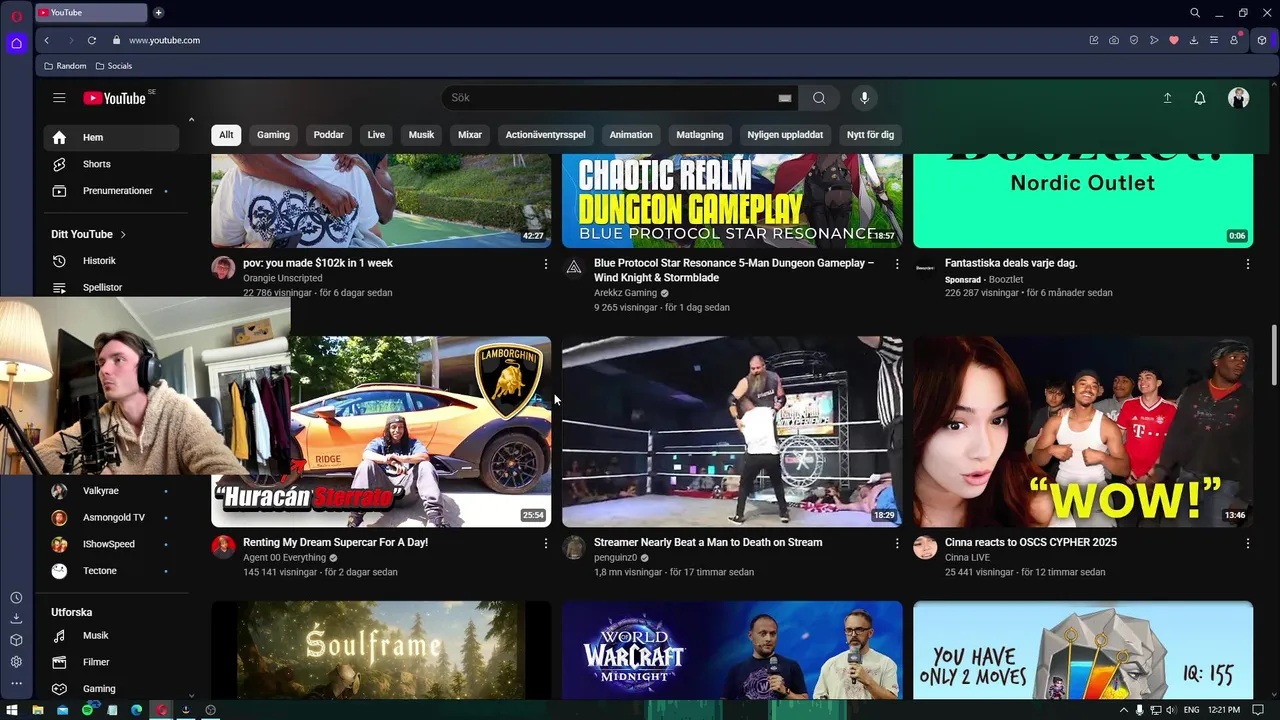Open the create/upload video icon
Viewport: 1280px width, 720px height.
pos(1167,98)
